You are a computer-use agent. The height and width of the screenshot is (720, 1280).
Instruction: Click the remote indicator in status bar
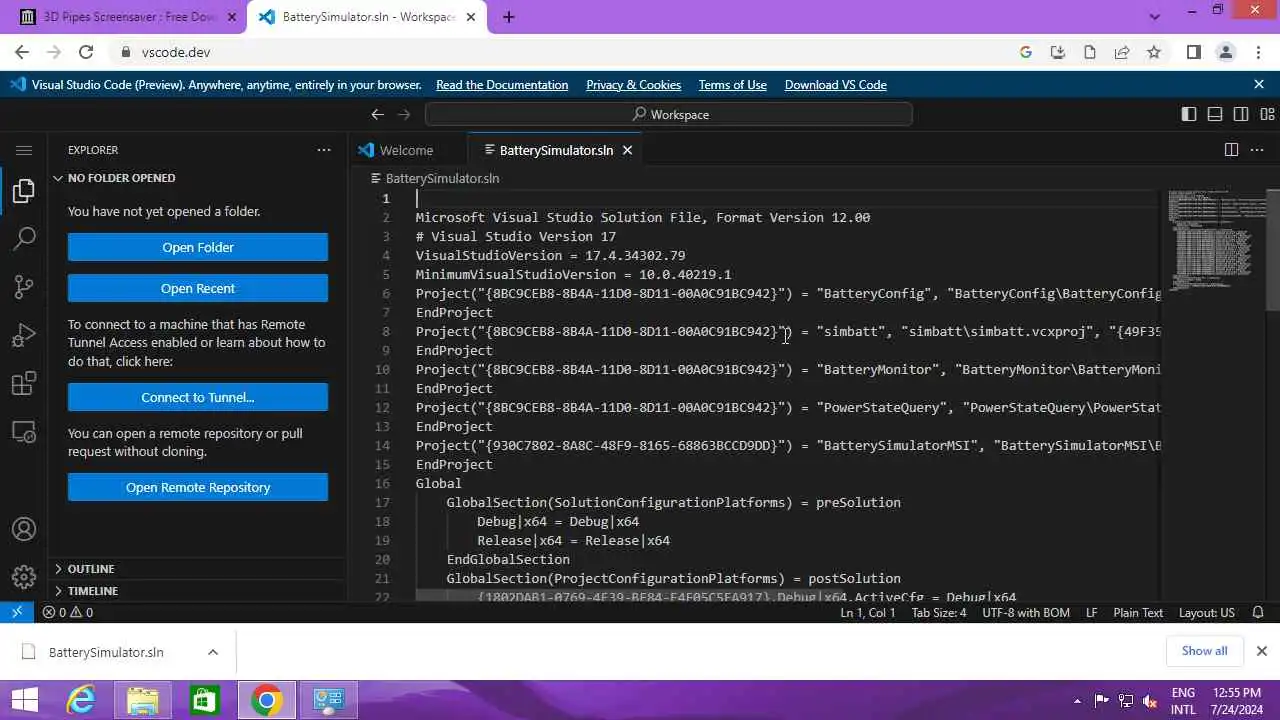(x=17, y=612)
